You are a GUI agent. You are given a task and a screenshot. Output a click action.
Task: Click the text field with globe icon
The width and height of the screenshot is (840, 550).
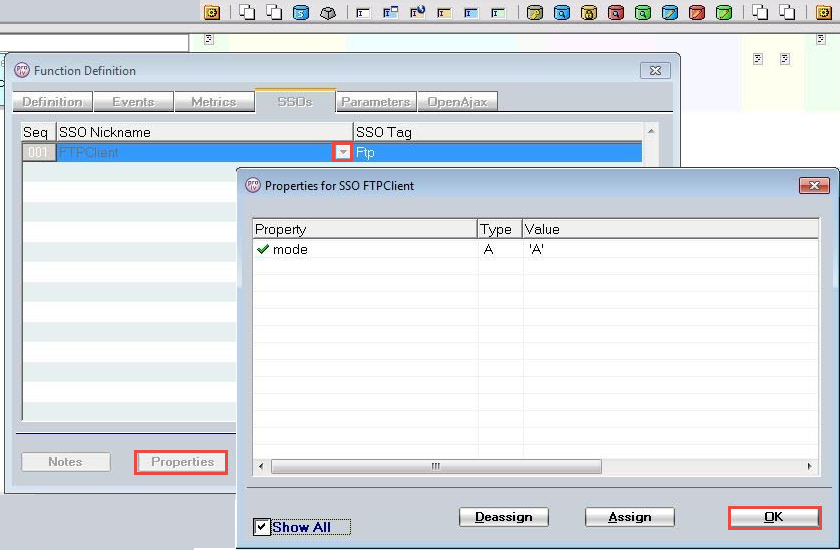point(417,12)
